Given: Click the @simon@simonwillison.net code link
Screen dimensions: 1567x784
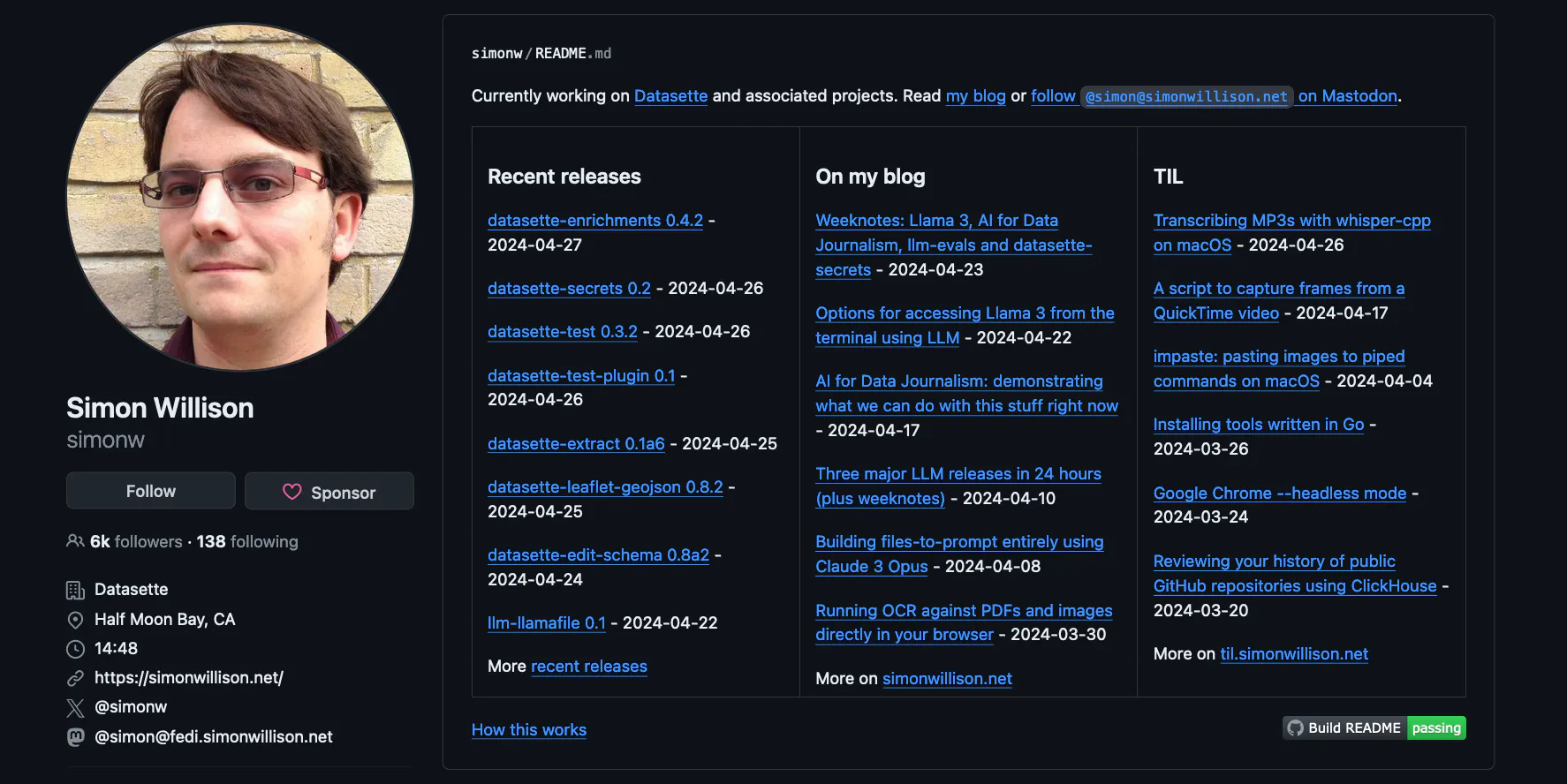Looking at the screenshot, I should click(x=1186, y=96).
